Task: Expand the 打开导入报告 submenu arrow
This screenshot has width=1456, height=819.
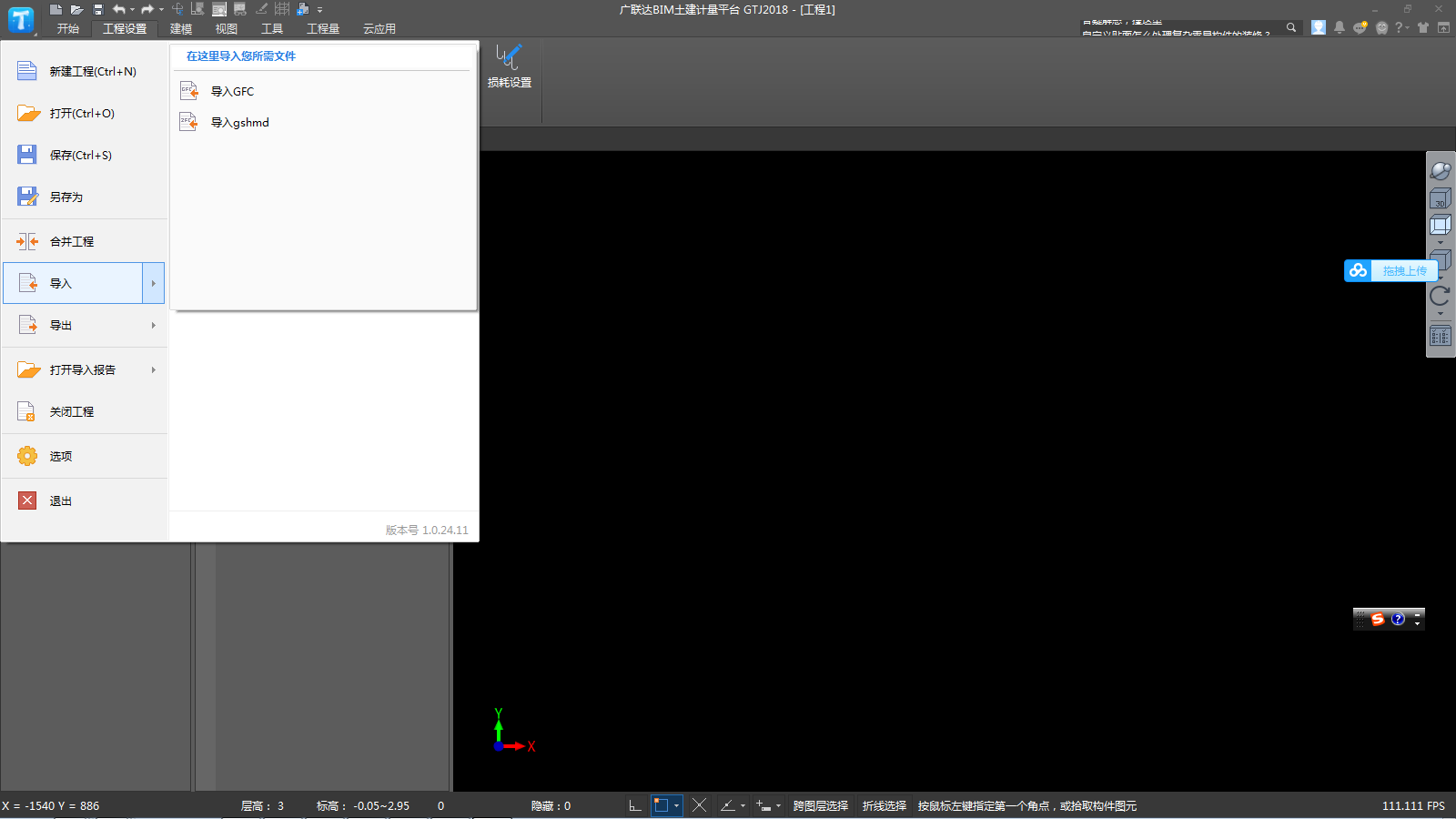Action: (x=154, y=369)
